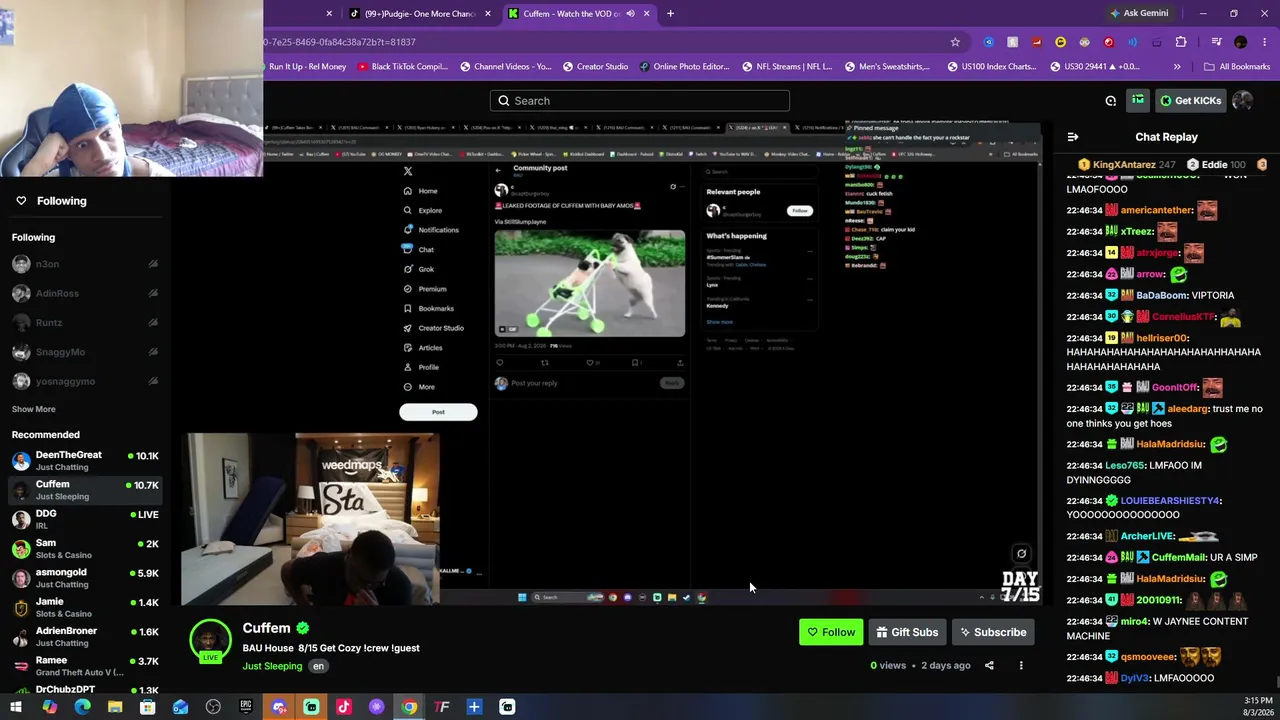Screen dimensions: 1280x720
Task: Toggle notifications for yosnaggymo channel
Action: click(153, 381)
